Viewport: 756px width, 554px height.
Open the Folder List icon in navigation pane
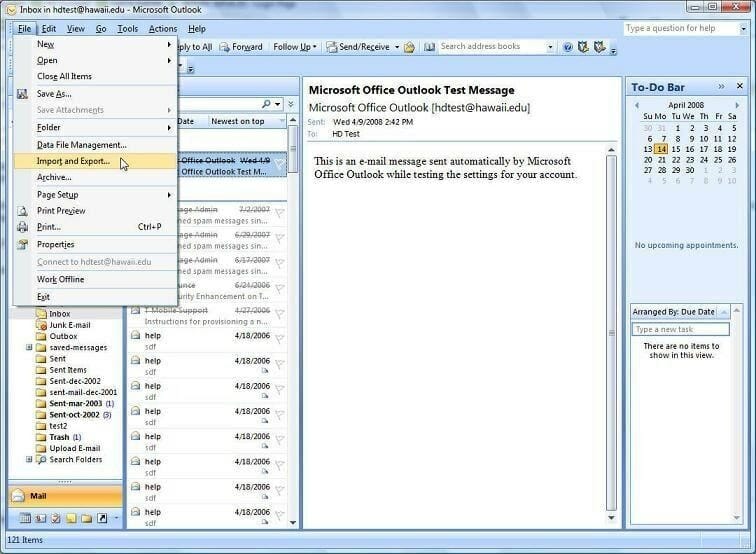pos(87,518)
